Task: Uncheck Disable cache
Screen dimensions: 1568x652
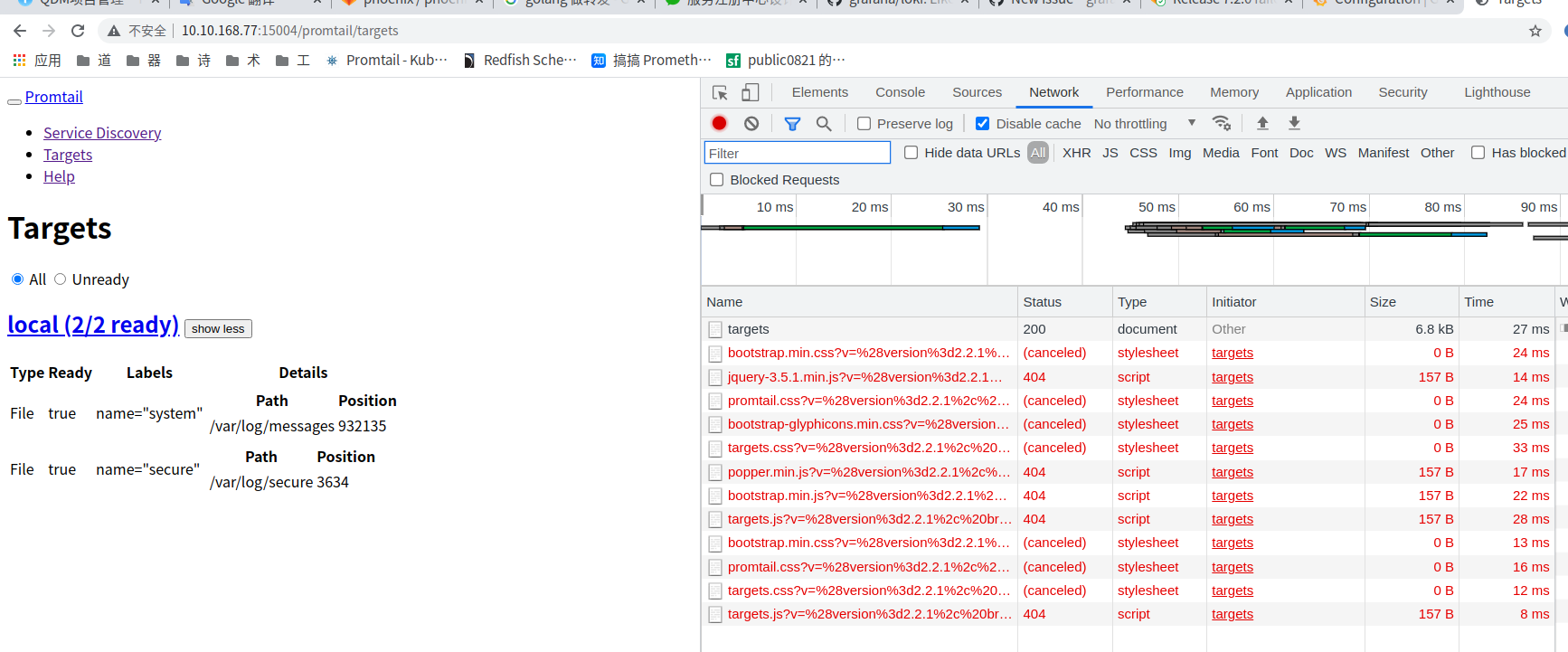Action: tap(983, 124)
